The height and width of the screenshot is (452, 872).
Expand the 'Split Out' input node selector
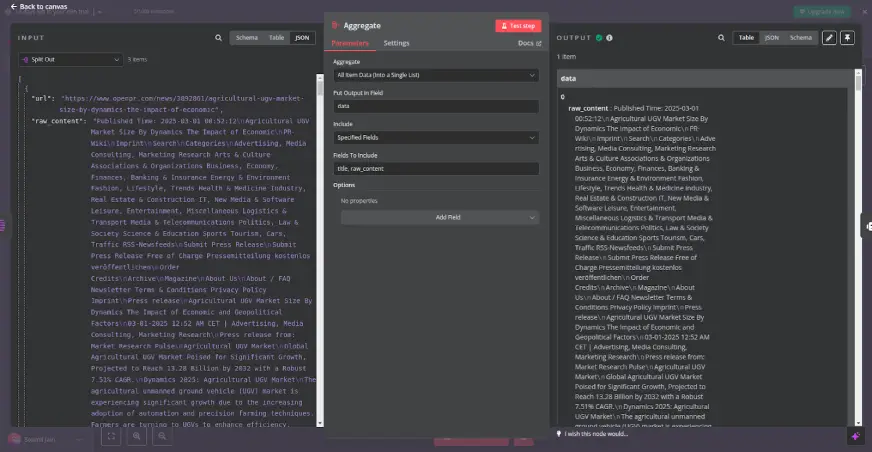tap(69, 59)
